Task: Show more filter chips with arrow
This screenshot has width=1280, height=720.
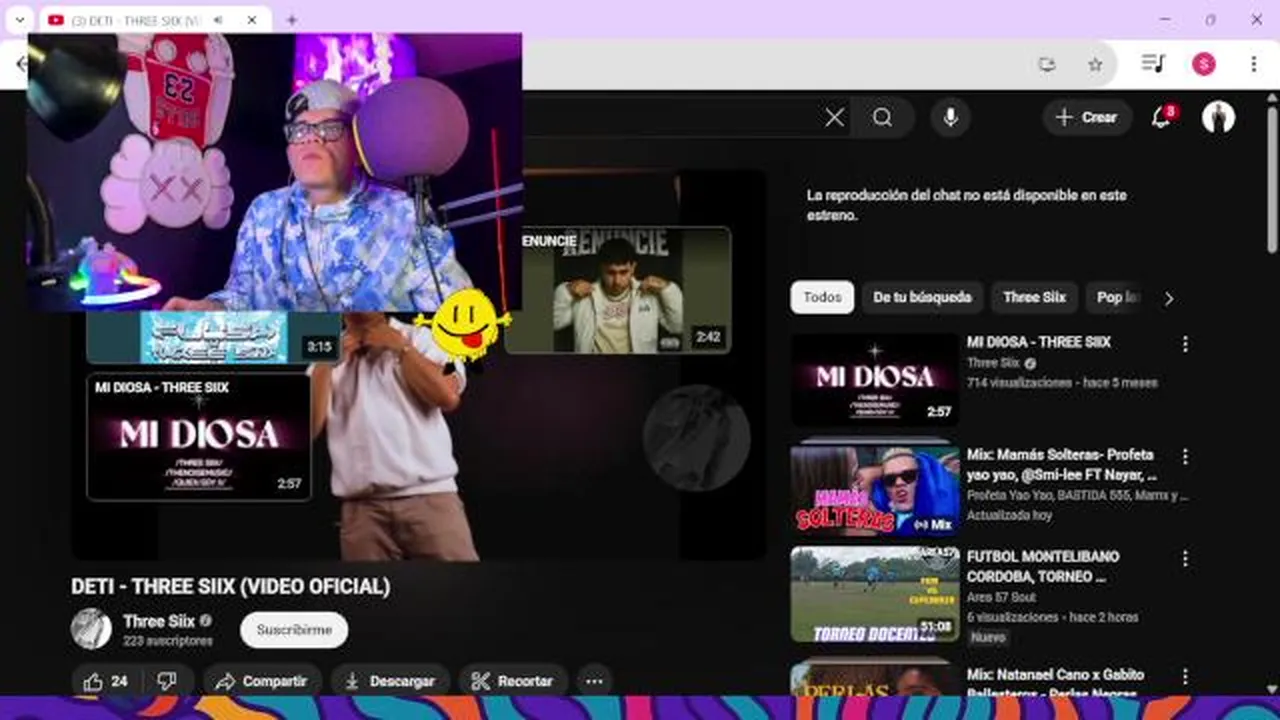Action: (x=1168, y=298)
